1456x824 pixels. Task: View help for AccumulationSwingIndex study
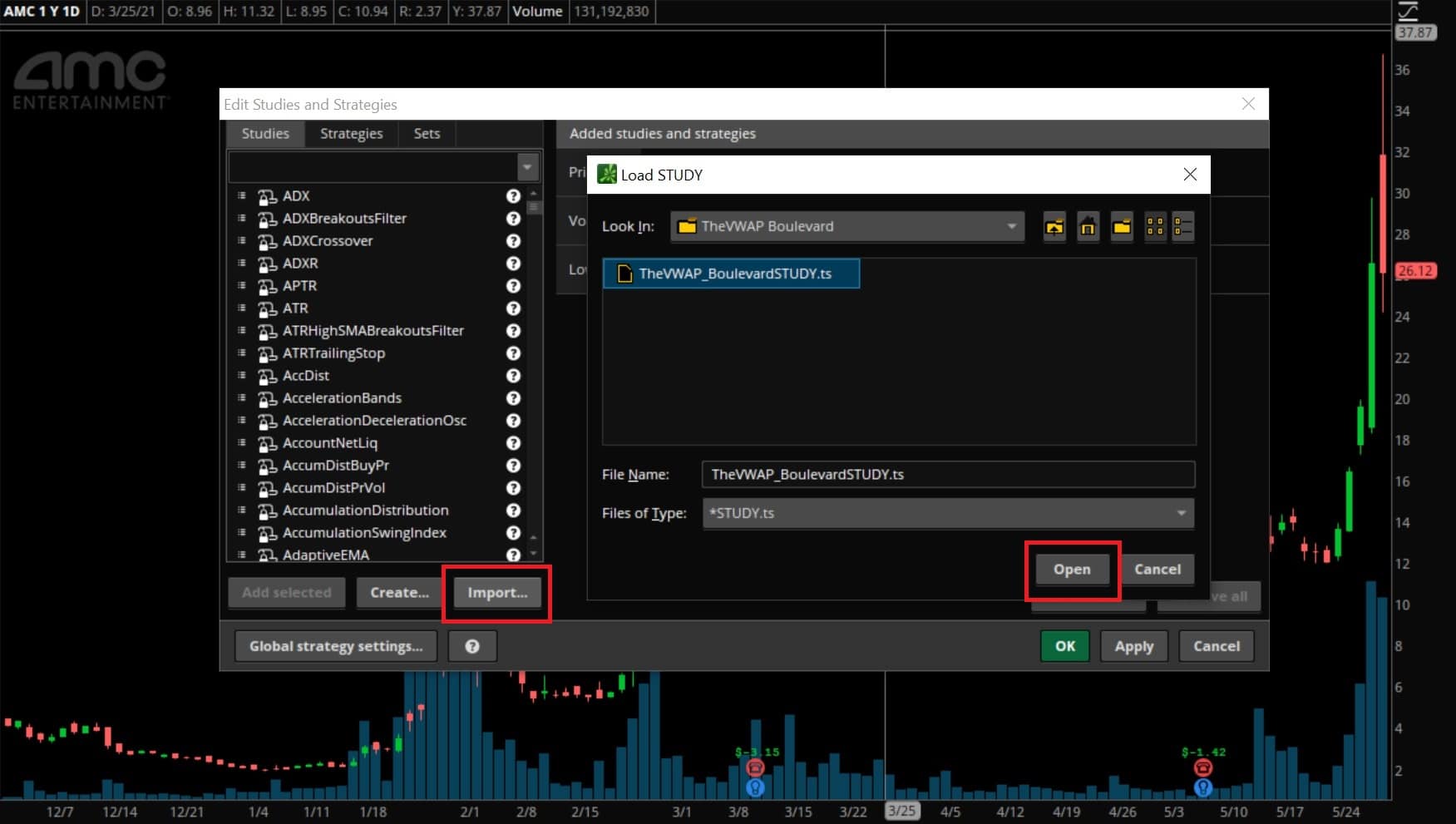coord(513,533)
